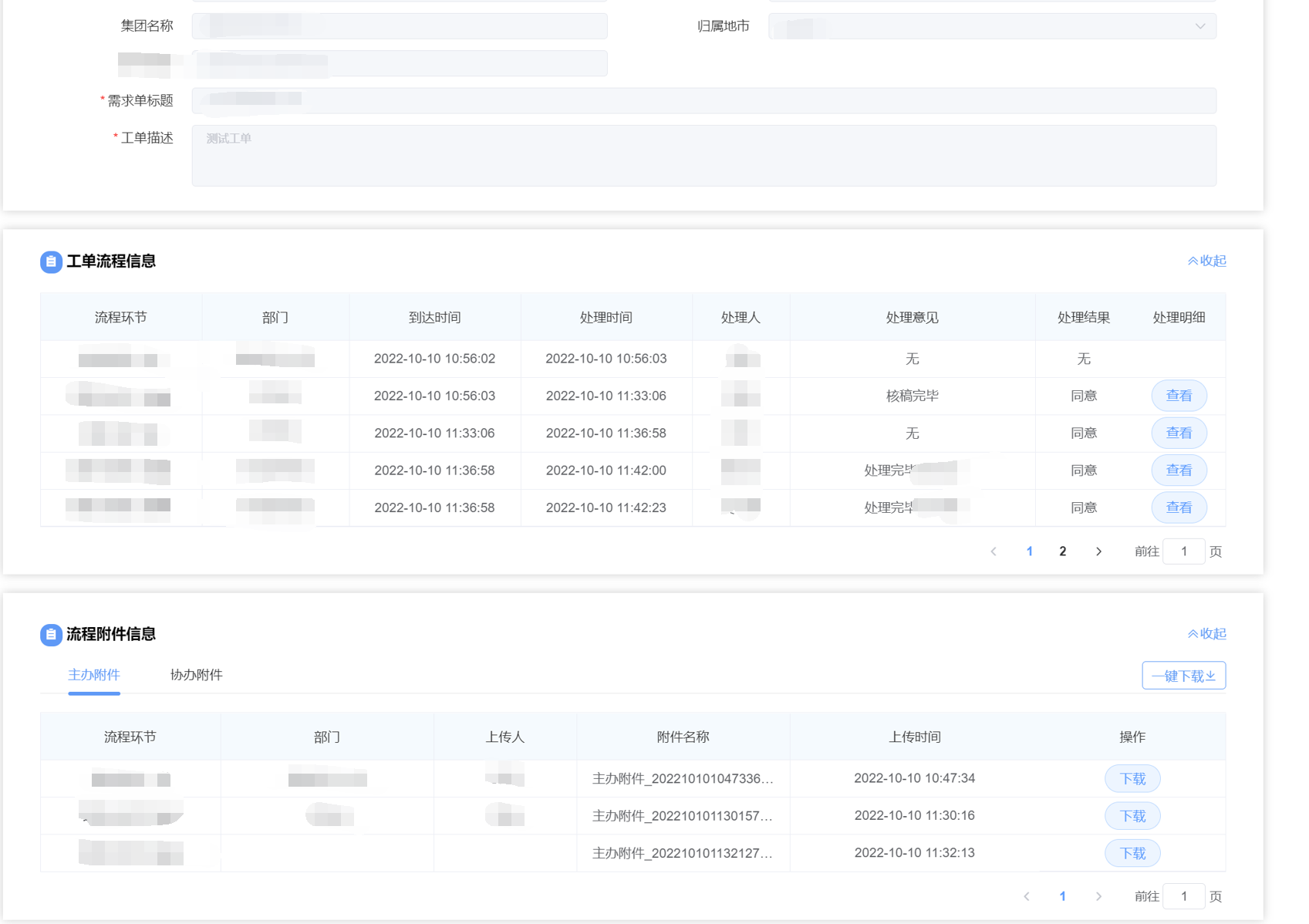Go to page 2 of workflow table
This screenshot has width=1309, height=924.
click(1062, 551)
